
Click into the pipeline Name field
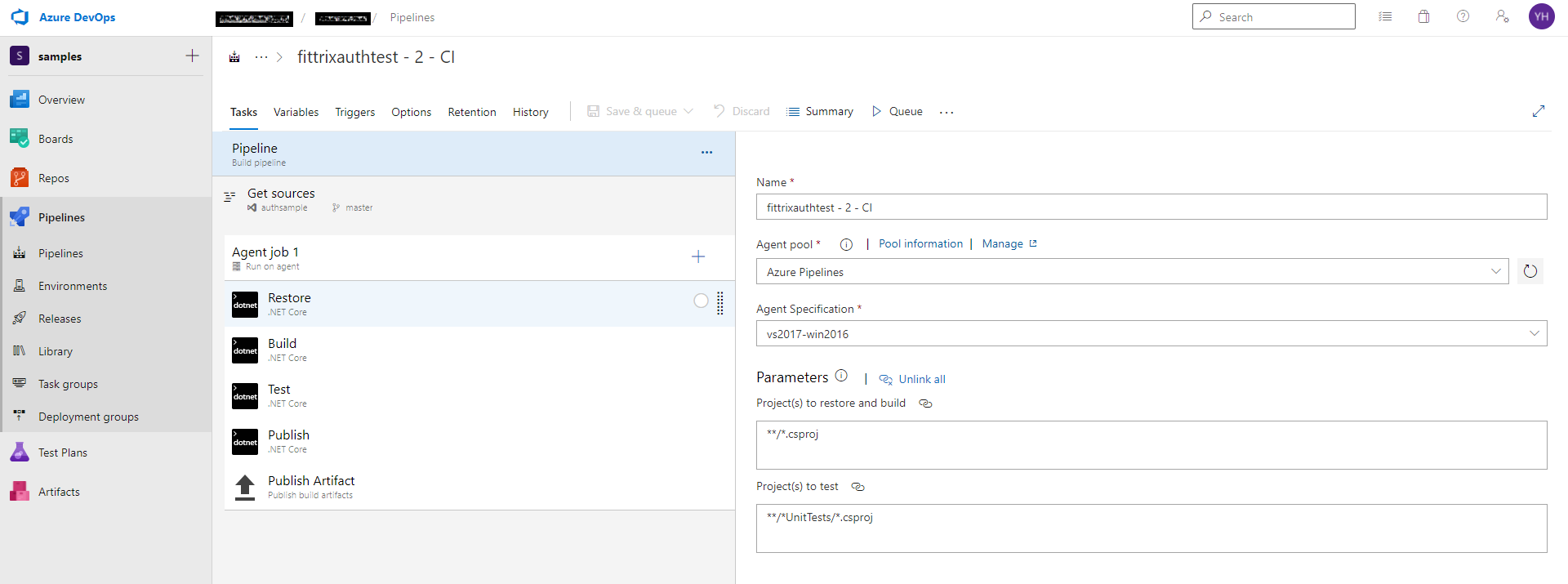point(1151,207)
